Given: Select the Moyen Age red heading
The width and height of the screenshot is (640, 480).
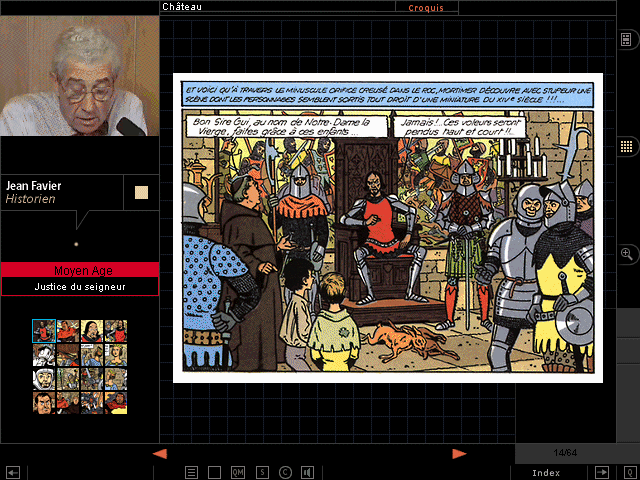Looking at the screenshot, I should [x=80, y=270].
